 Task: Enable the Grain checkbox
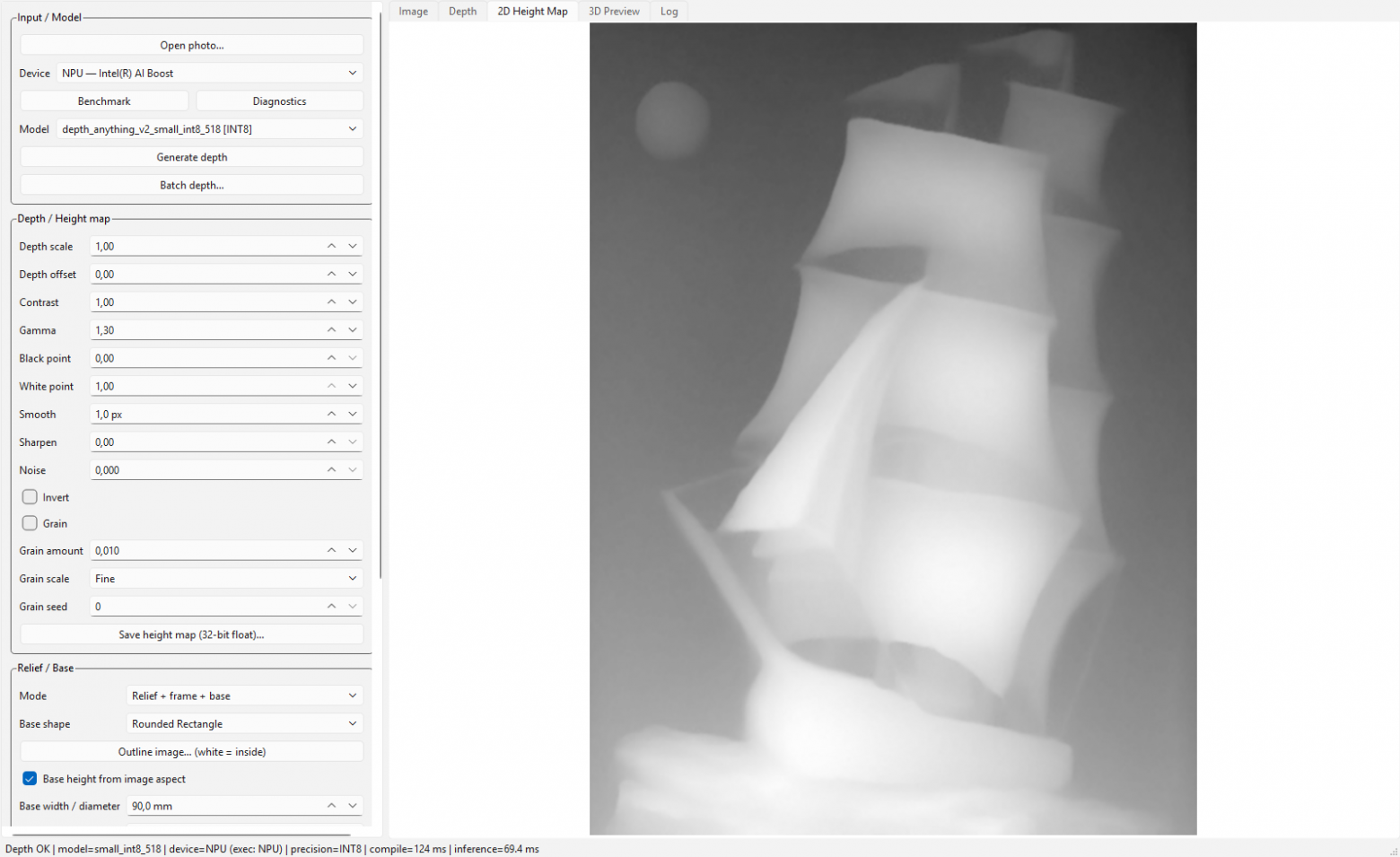point(30,523)
